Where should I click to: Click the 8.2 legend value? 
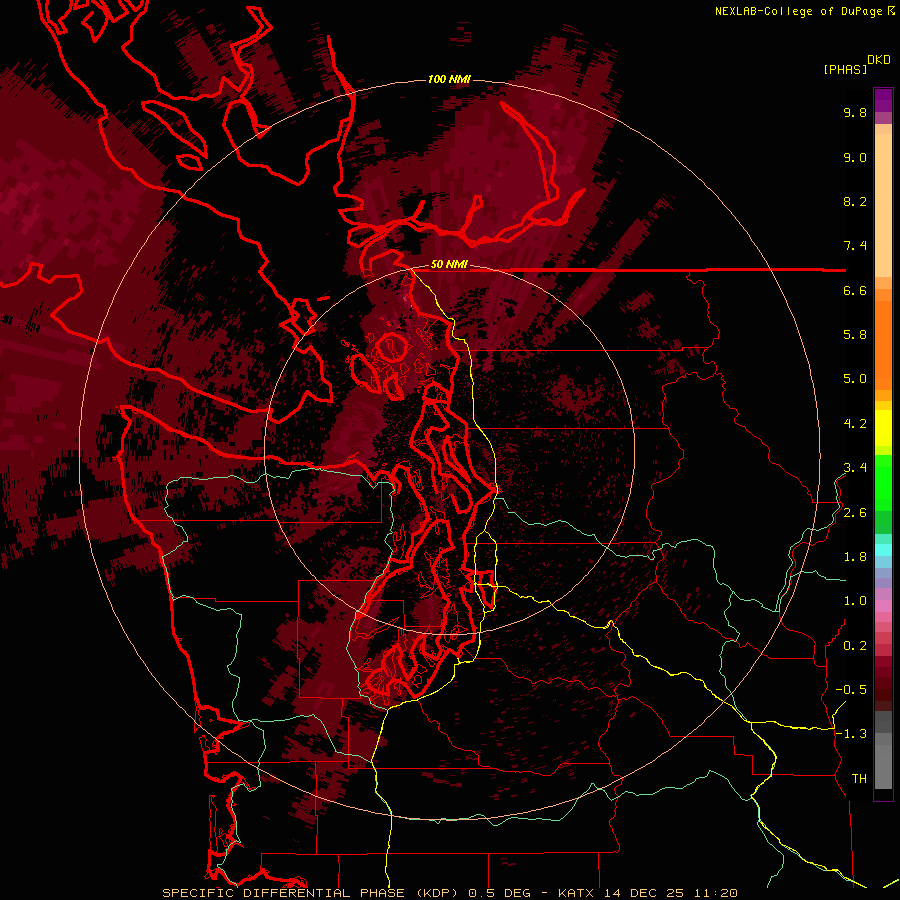(x=855, y=201)
